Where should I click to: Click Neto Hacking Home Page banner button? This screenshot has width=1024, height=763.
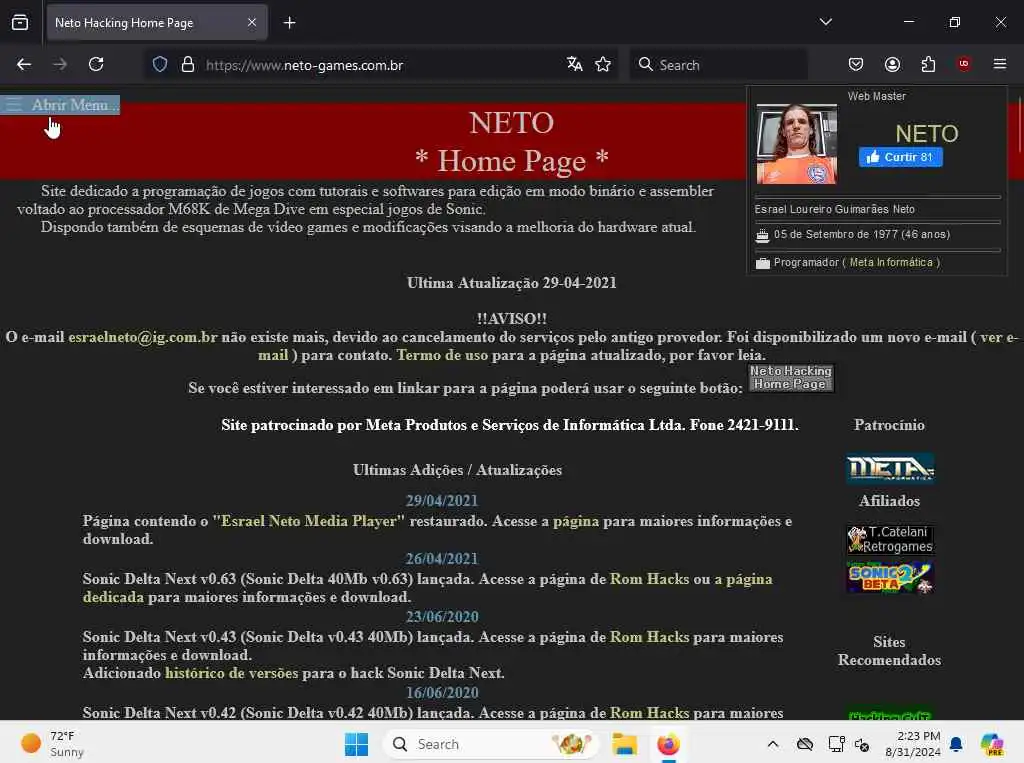(791, 378)
